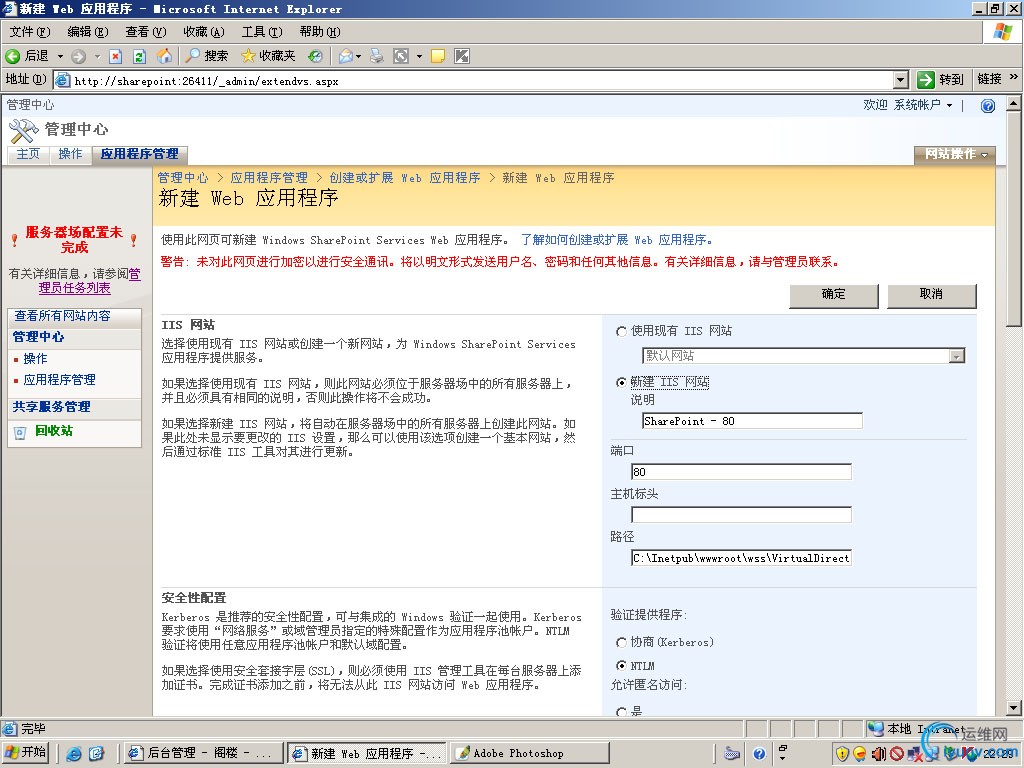Open the 开始 Start button

(x=25, y=753)
